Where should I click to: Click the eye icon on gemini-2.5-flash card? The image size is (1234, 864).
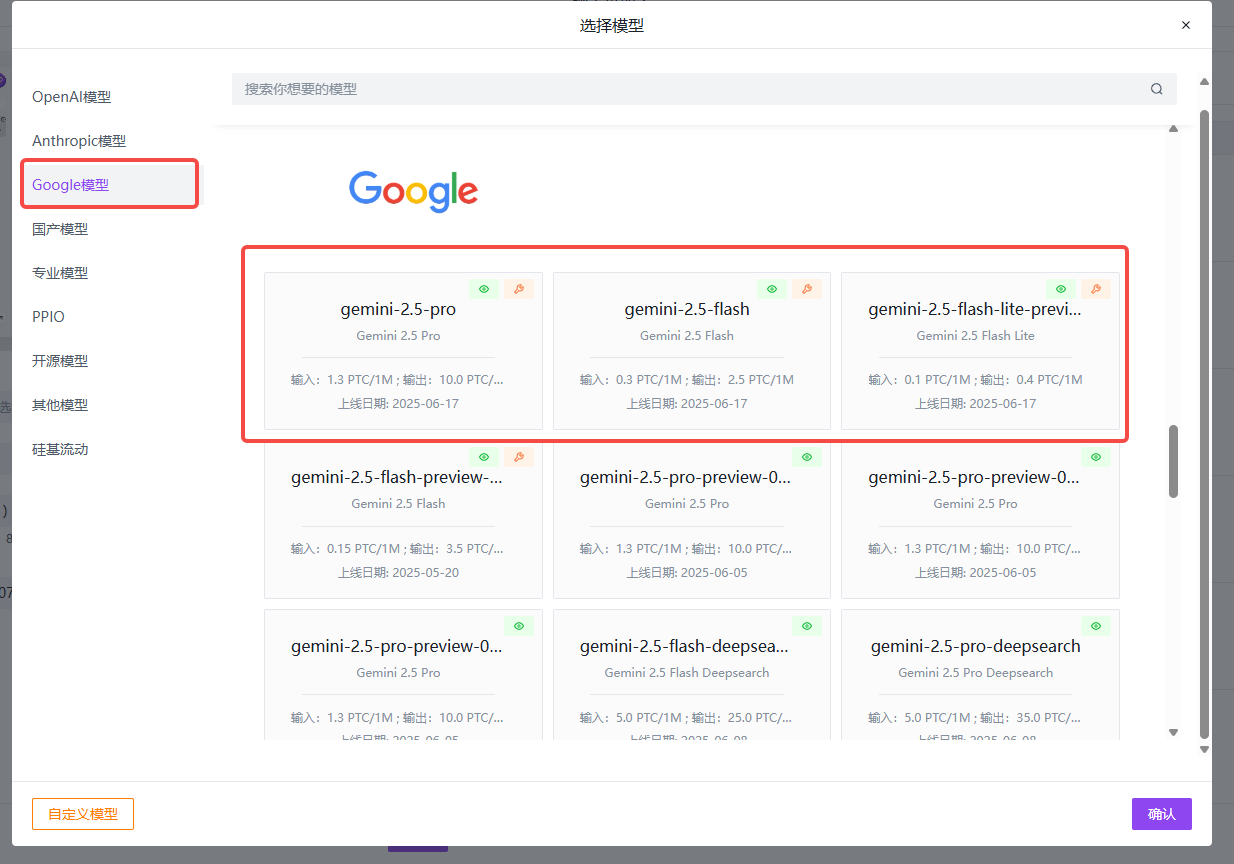click(x=772, y=289)
